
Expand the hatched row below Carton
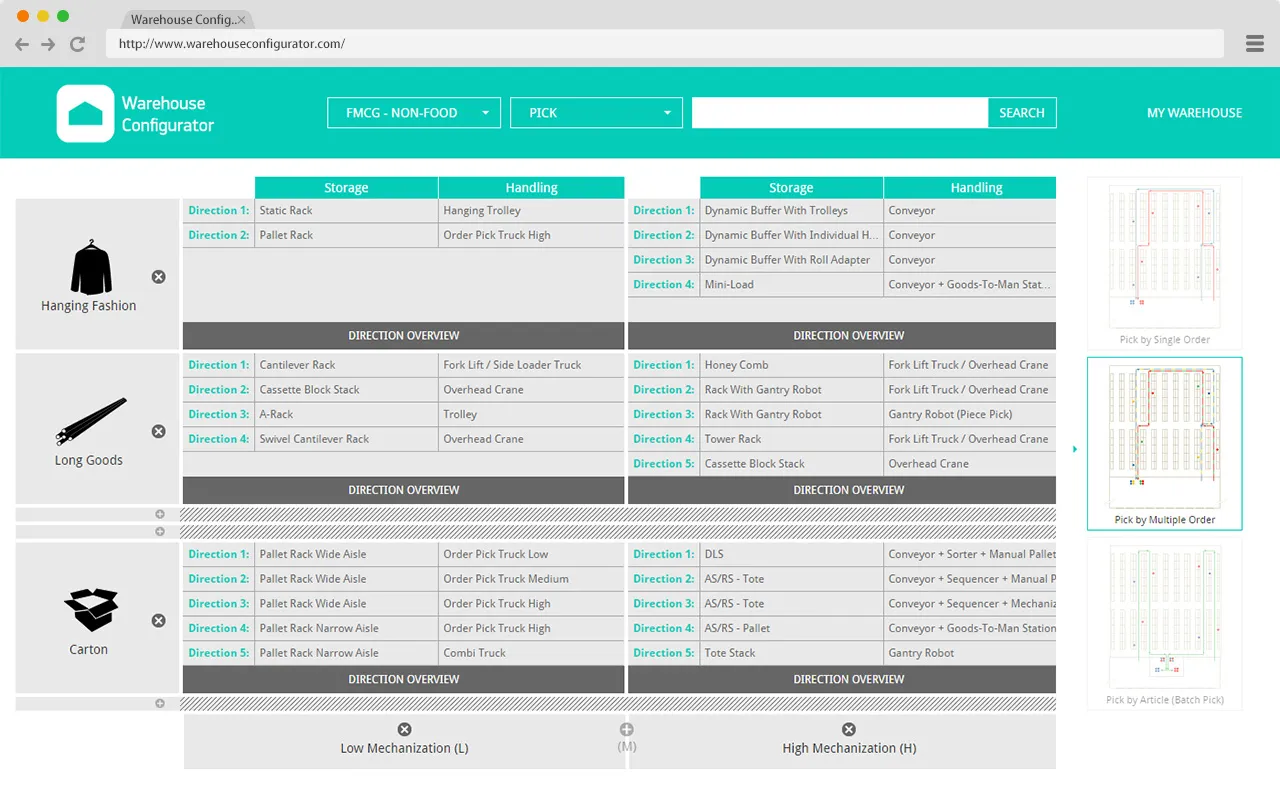(160, 704)
